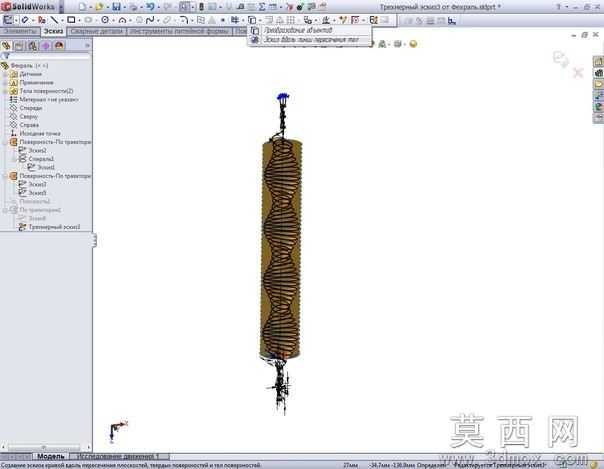Open dropdown arrow next to Spline tool
This screenshot has width=604, height=469.
coord(158,20)
